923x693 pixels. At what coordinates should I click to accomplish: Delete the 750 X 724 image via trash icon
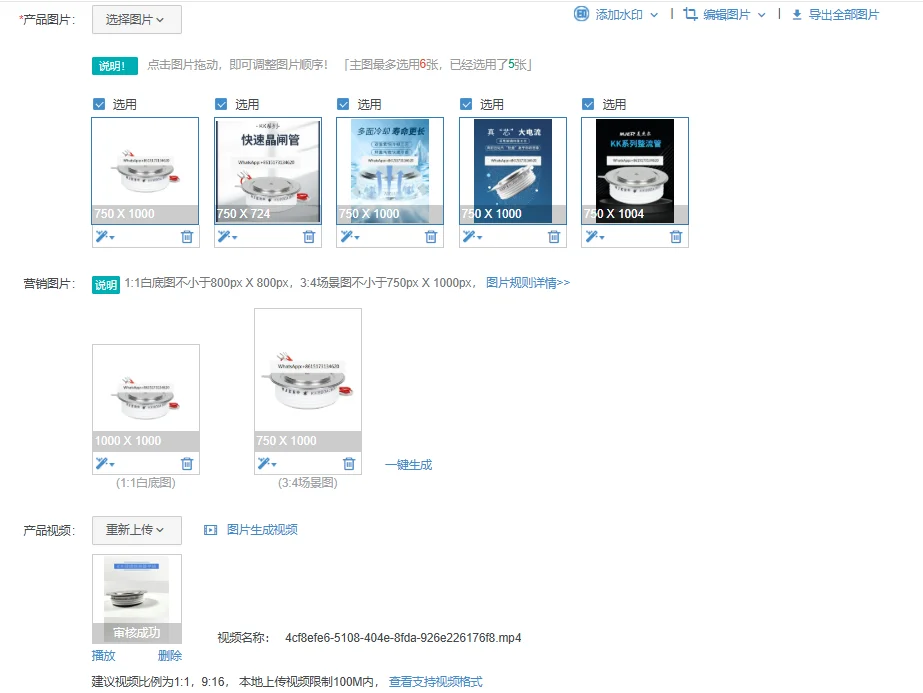[x=309, y=237]
